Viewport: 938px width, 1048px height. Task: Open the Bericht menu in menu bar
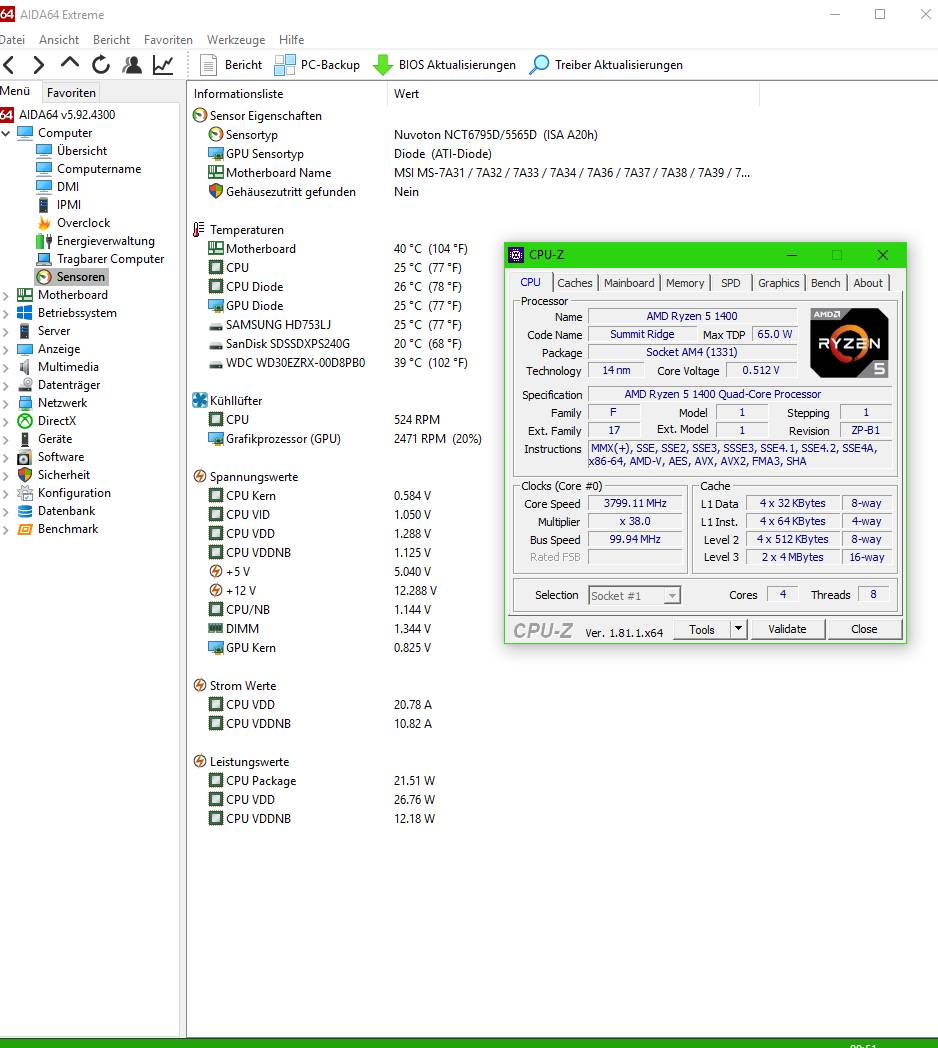pos(112,40)
